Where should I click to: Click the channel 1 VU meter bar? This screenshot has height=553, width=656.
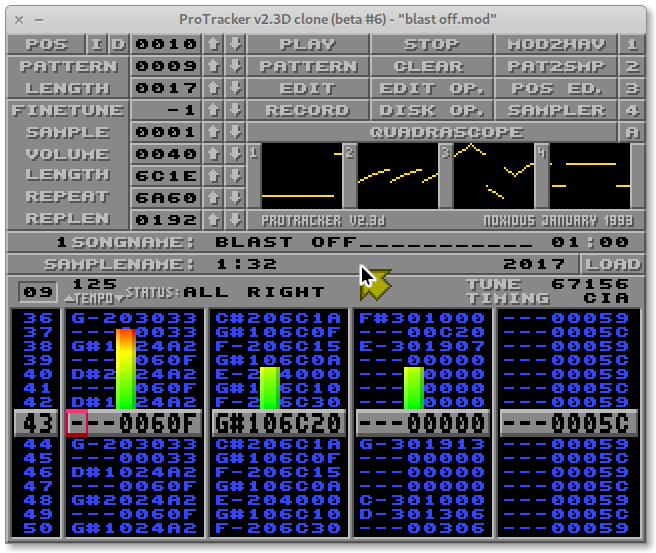coord(125,368)
